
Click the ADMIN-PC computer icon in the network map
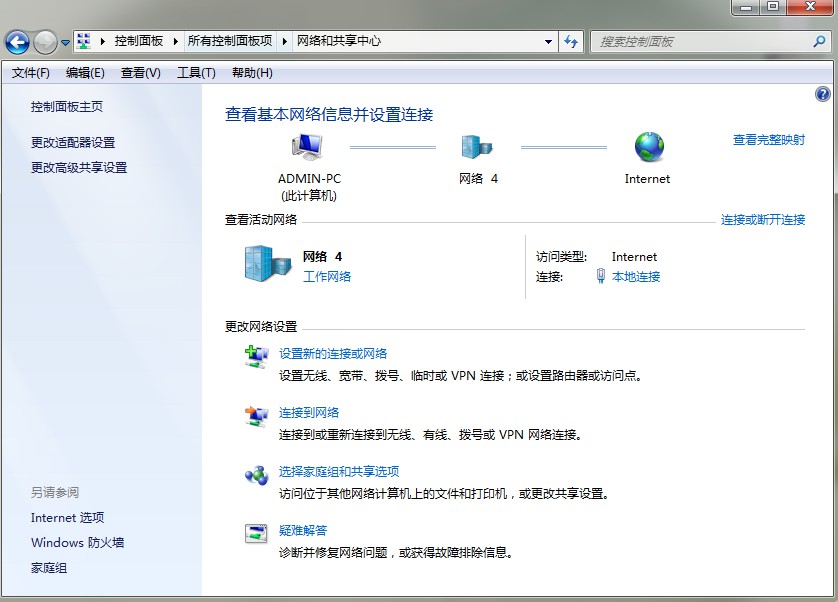(x=308, y=146)
